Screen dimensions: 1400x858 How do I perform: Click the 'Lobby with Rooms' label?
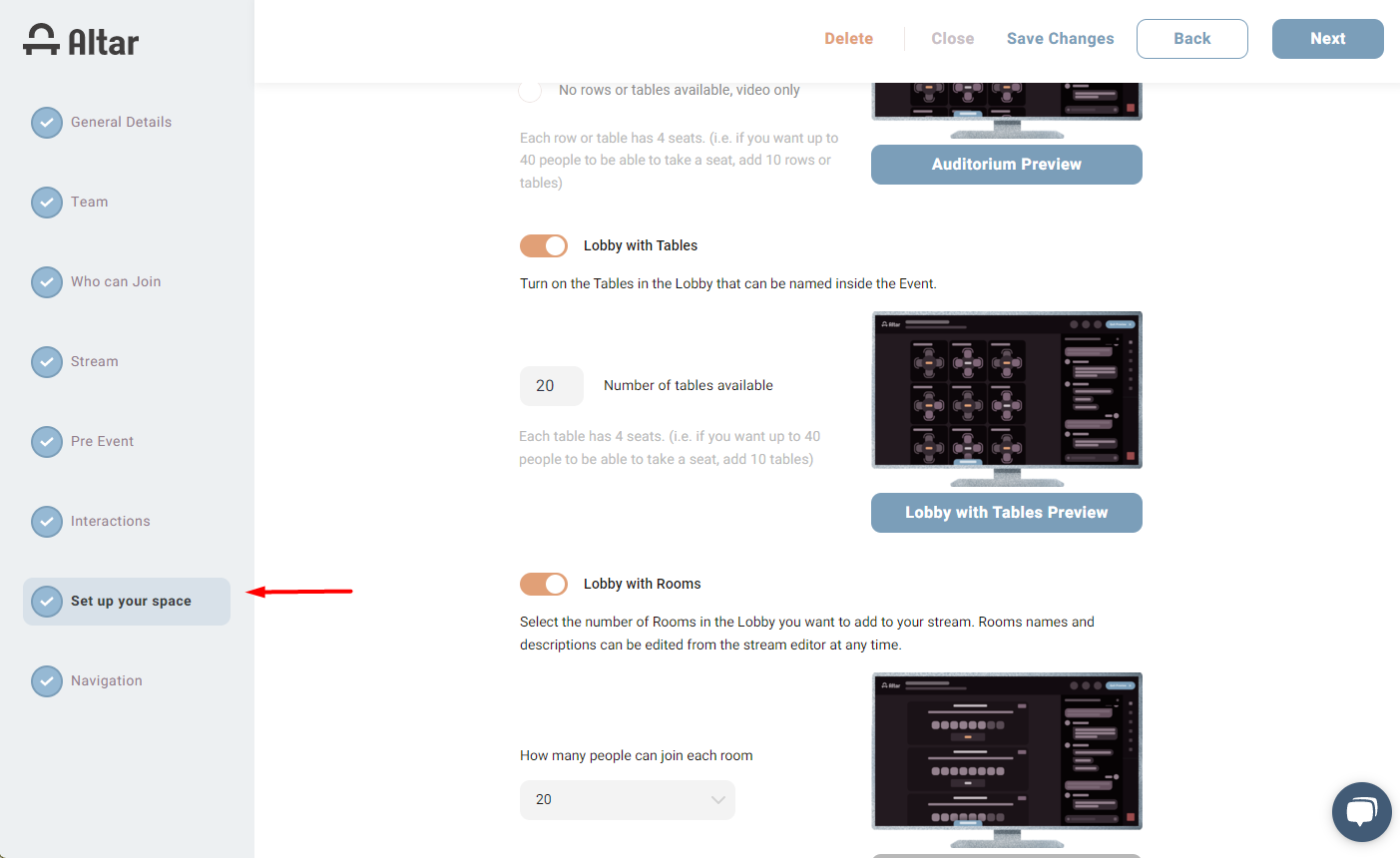click(643, 584)
